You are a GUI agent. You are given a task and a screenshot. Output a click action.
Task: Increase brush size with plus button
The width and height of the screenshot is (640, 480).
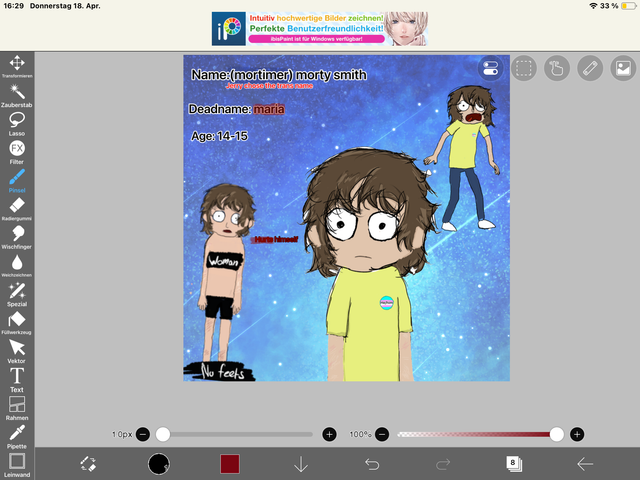pyautogui.click(x=329, y=434)
